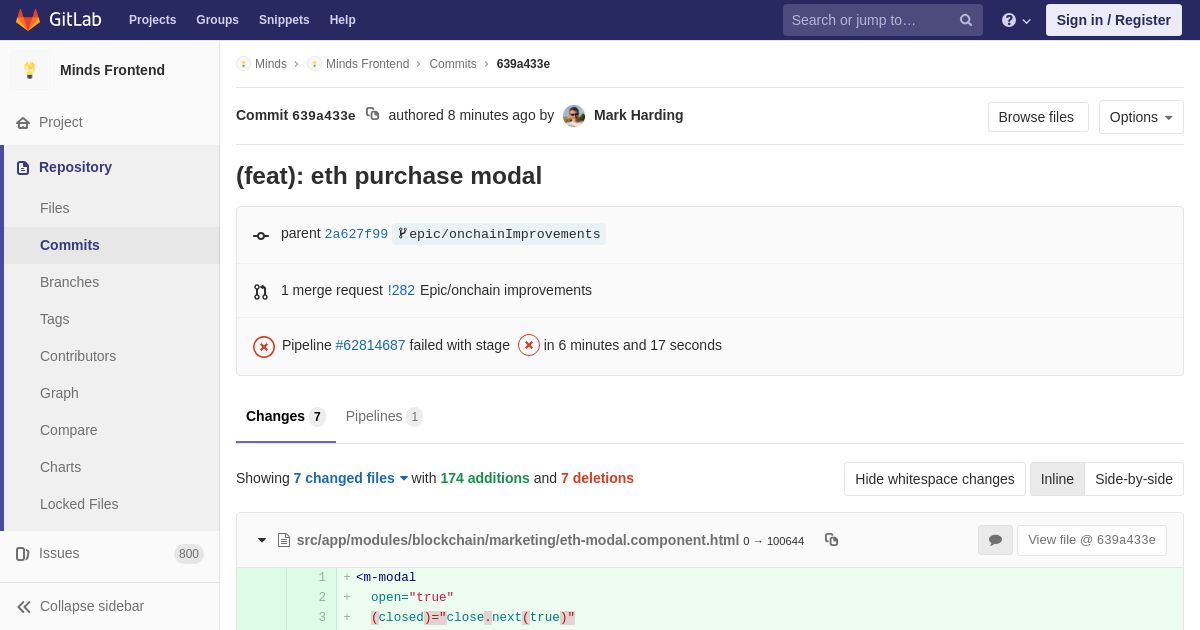Switch diff view to Side-by-side
1200x630 pixels.
1134,479
